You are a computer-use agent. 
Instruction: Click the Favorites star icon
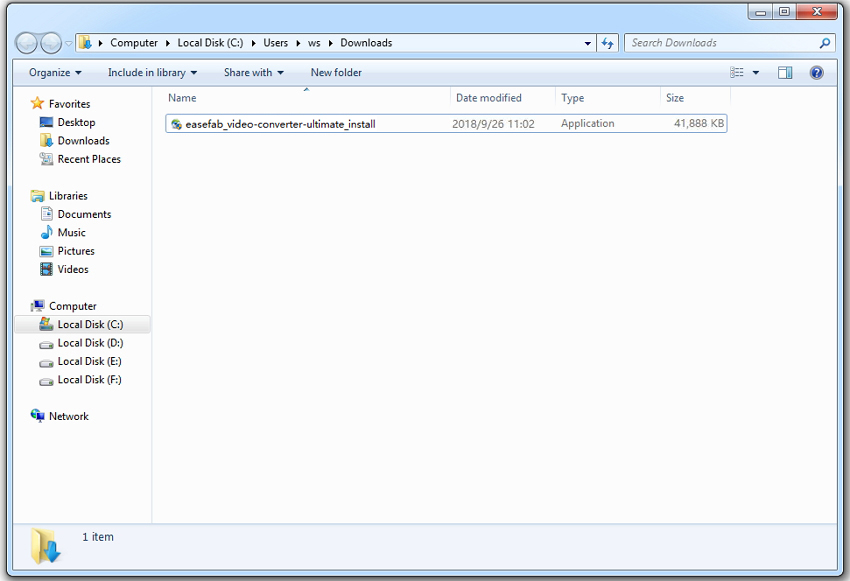click(37, 103)
